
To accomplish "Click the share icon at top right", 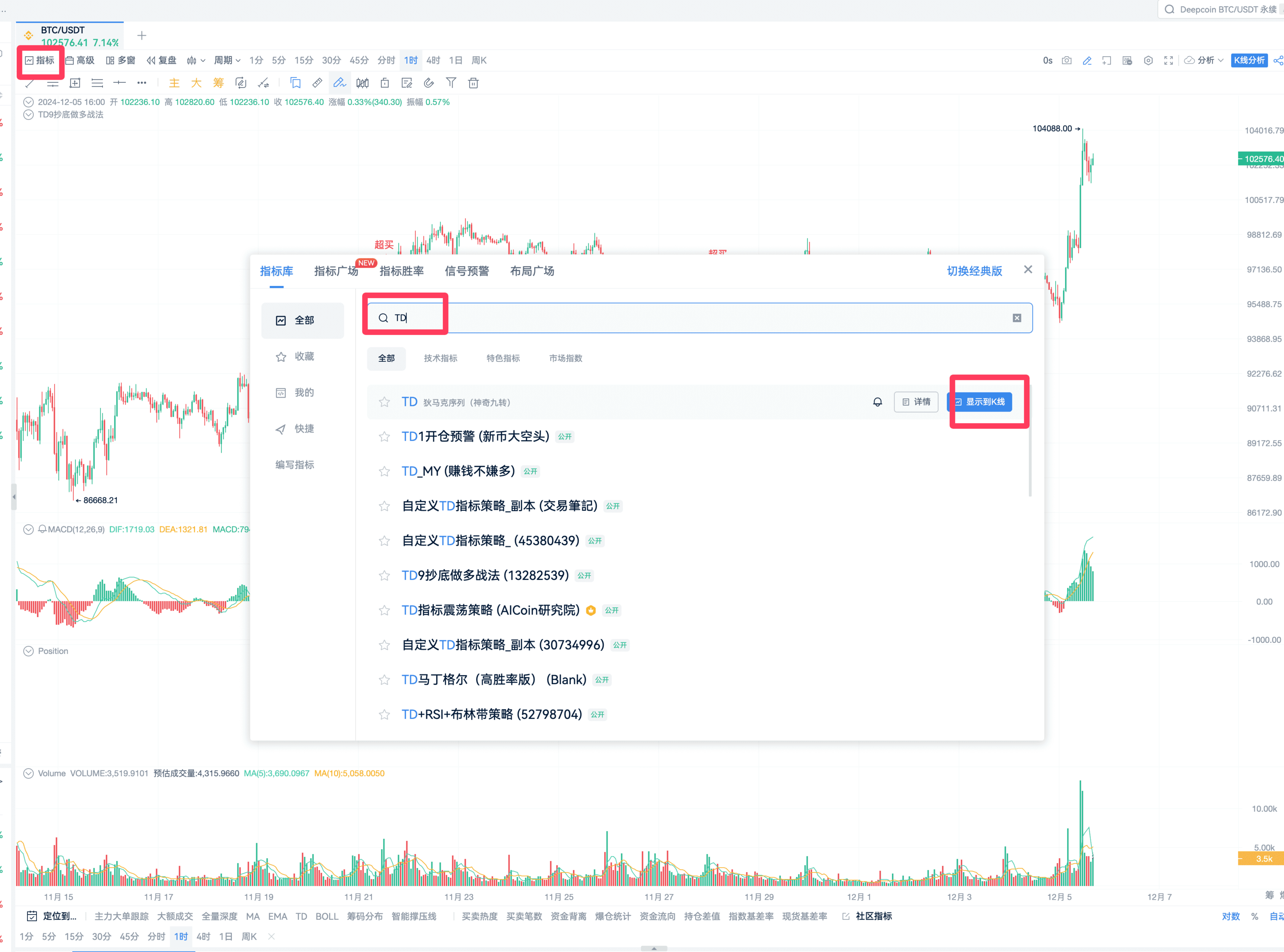I will [1278, 60].
